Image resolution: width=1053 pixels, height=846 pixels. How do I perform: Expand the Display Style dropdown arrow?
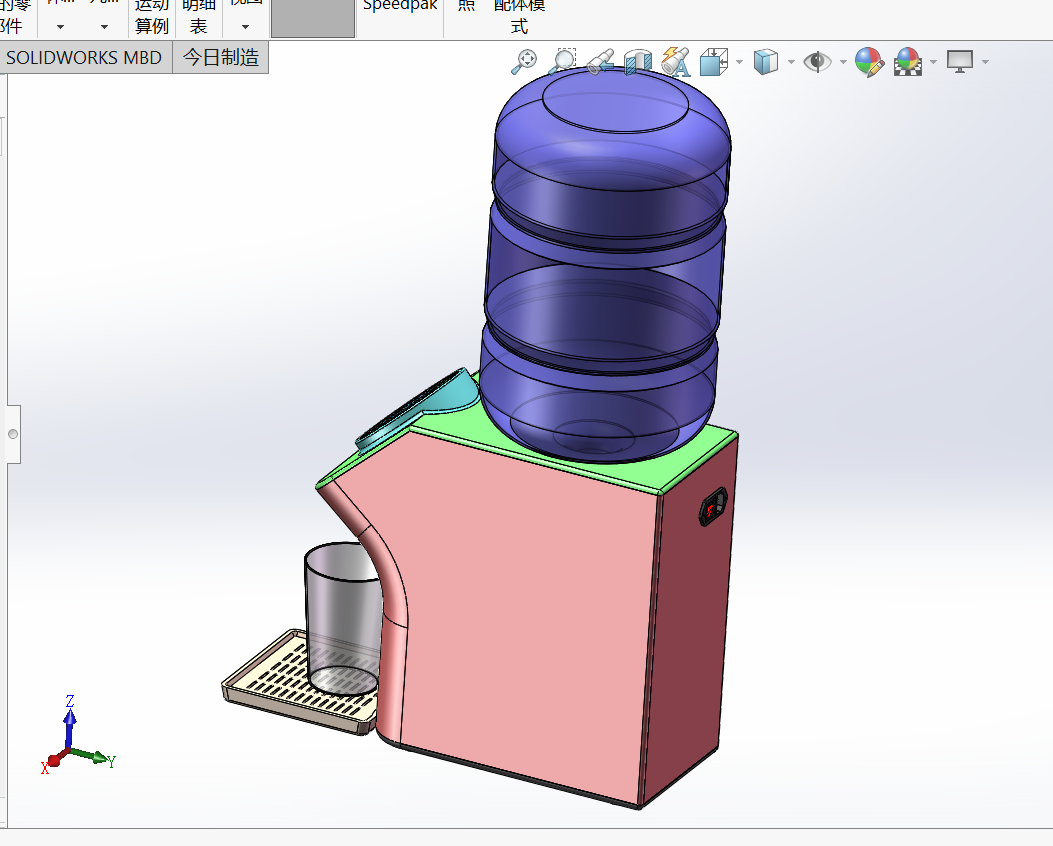coord(791,62)
